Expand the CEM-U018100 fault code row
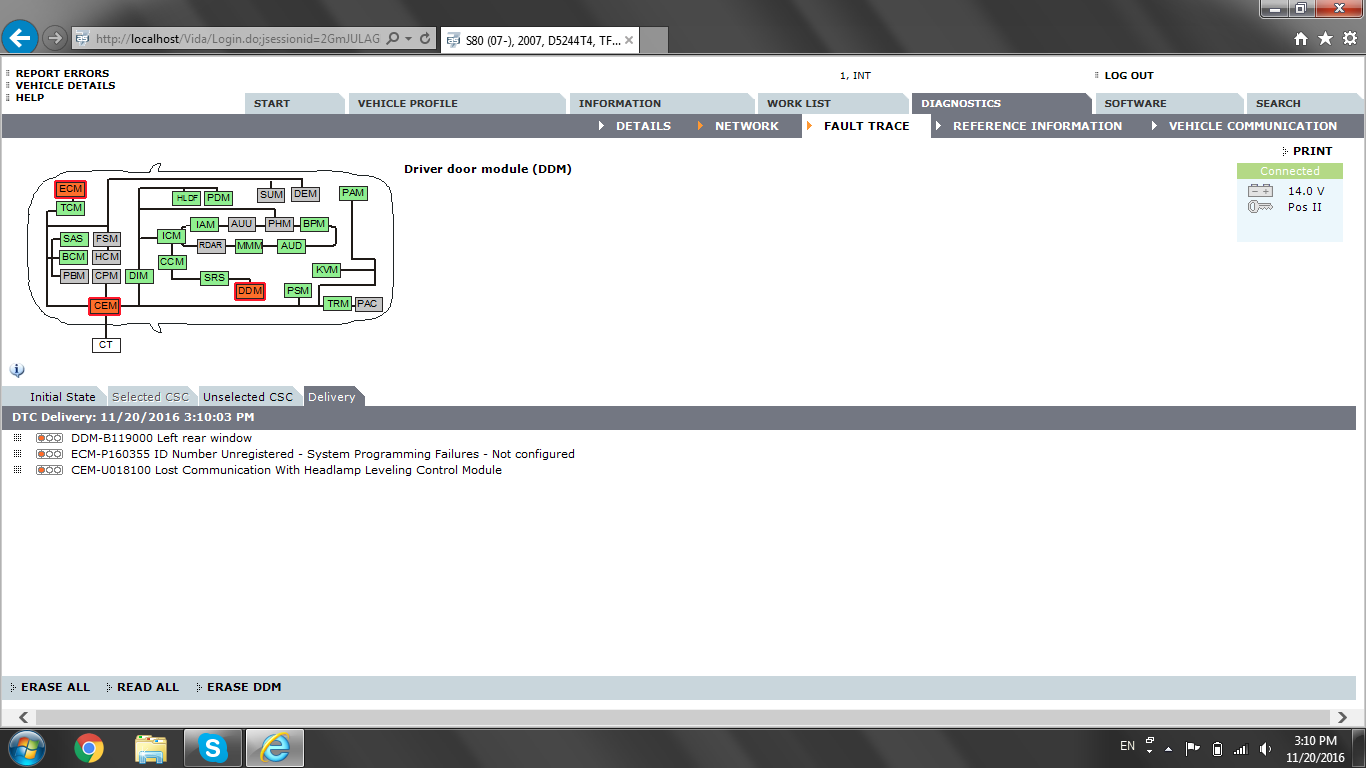The height and width of the screenshot is (768, 1366). click(x=18, y=470)
